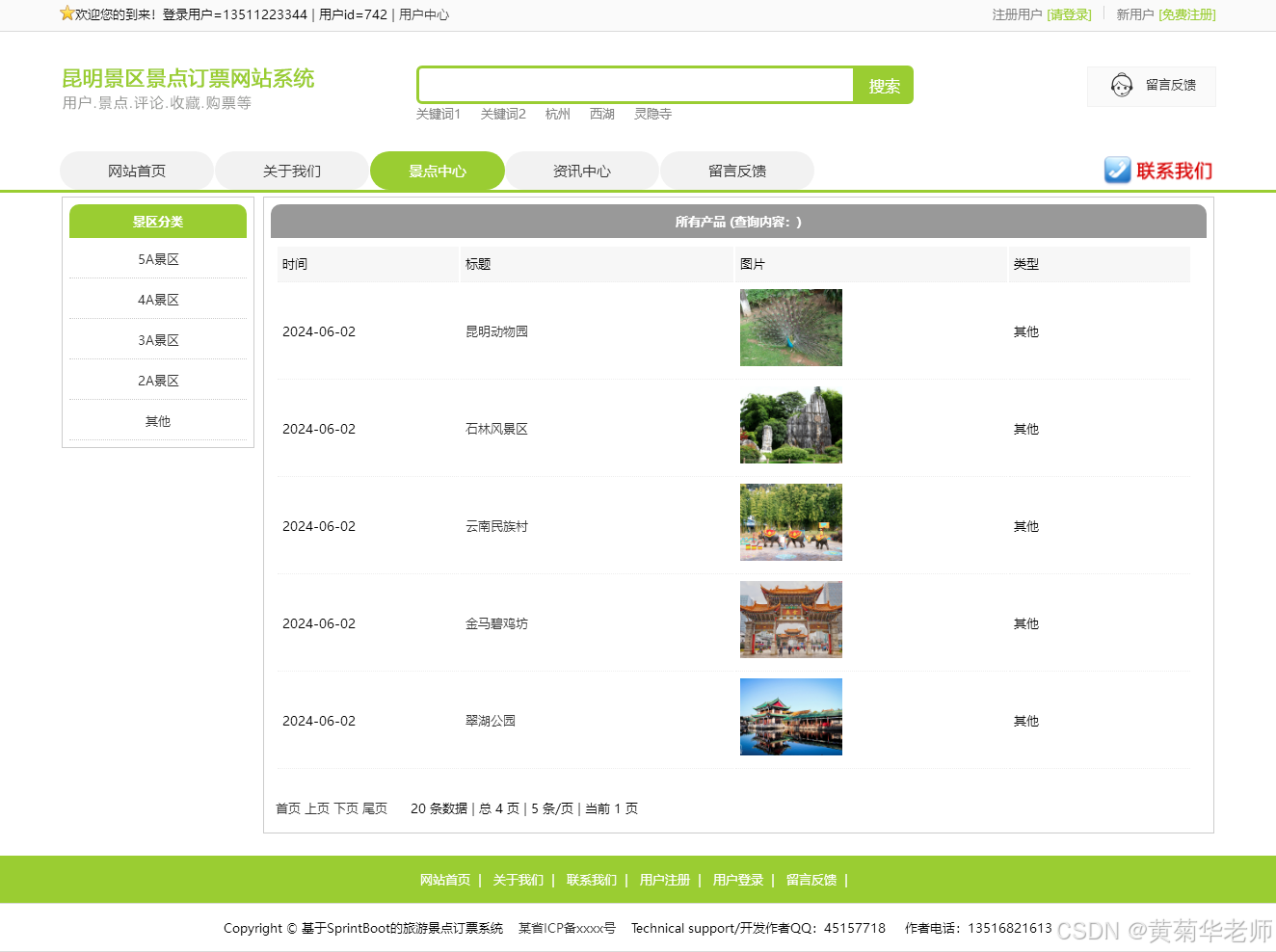Click the 昆明动物园 peacock thumbnail
1276x952 pixels.
[790, 328]
